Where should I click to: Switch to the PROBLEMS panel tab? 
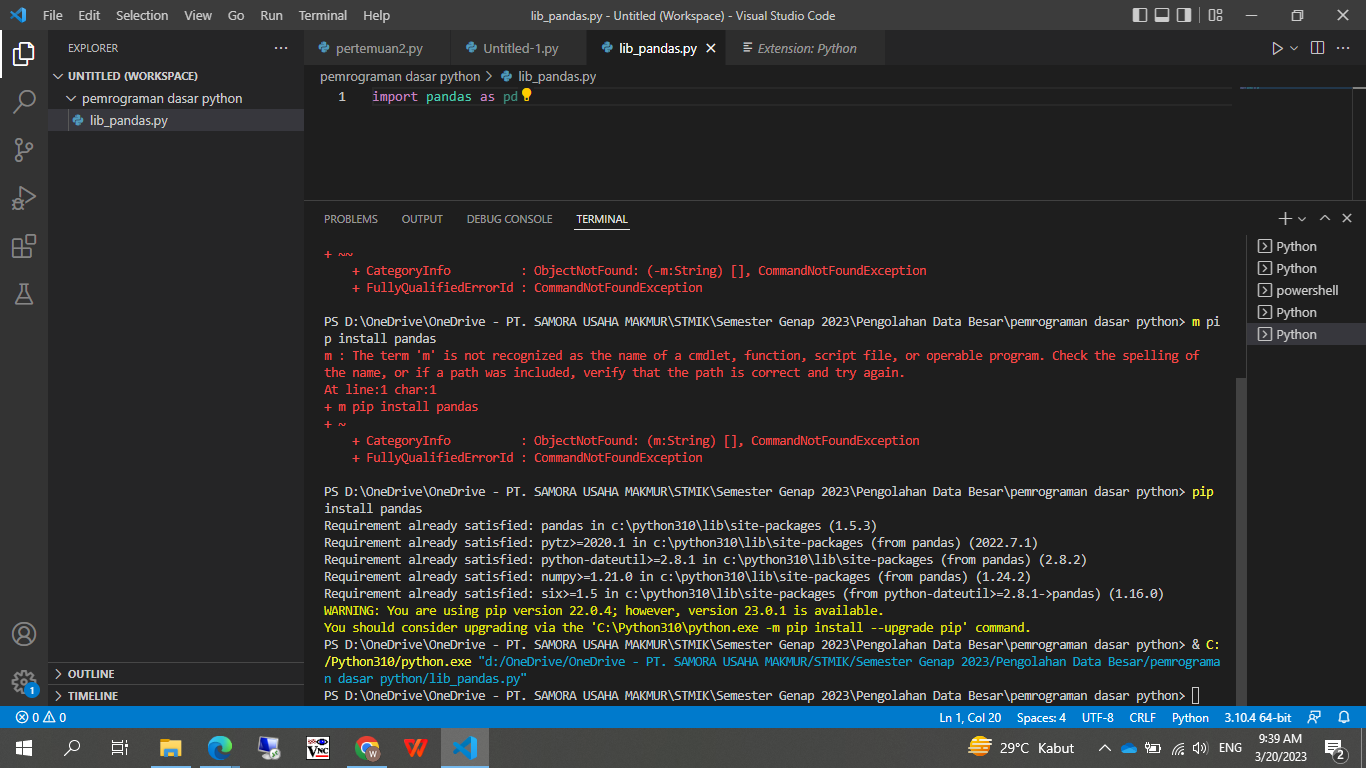pos(351,219)
